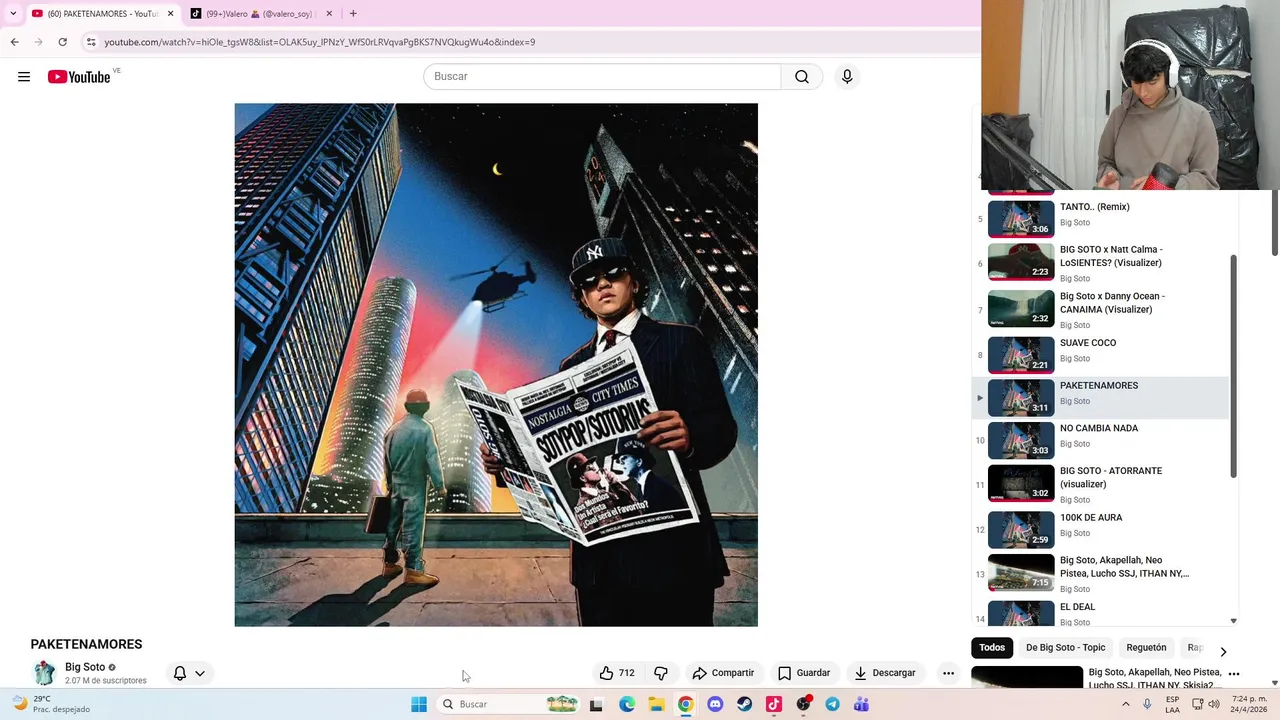1280x720 pixels.
Task: Open the more actions ellipsis menu
Action: pos(948,673)
